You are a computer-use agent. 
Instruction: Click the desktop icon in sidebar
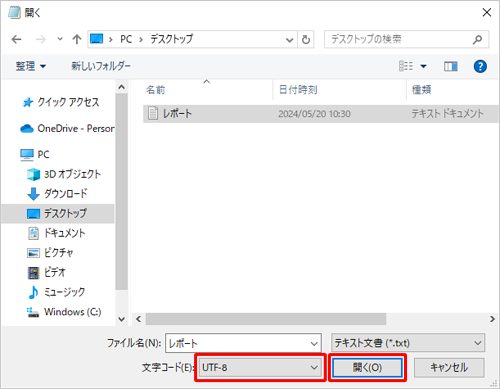[x=33, y=214]
